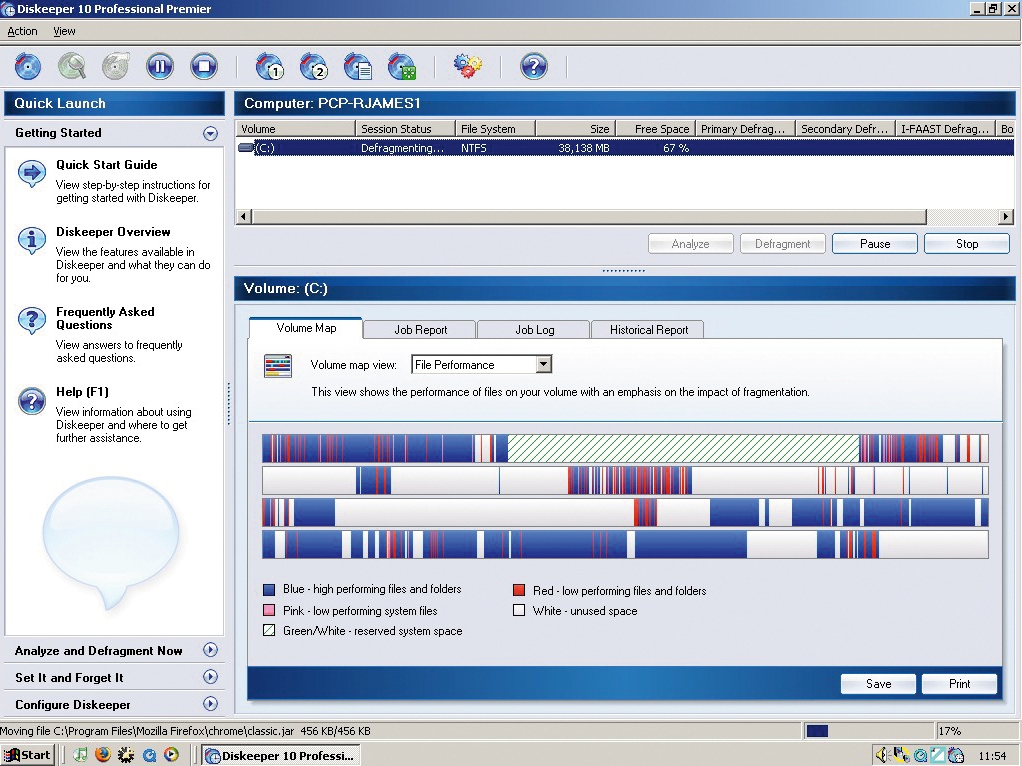Open Secondary defragmentation job icon (2)
This screenshot has width=1022, height=766.
314,66
